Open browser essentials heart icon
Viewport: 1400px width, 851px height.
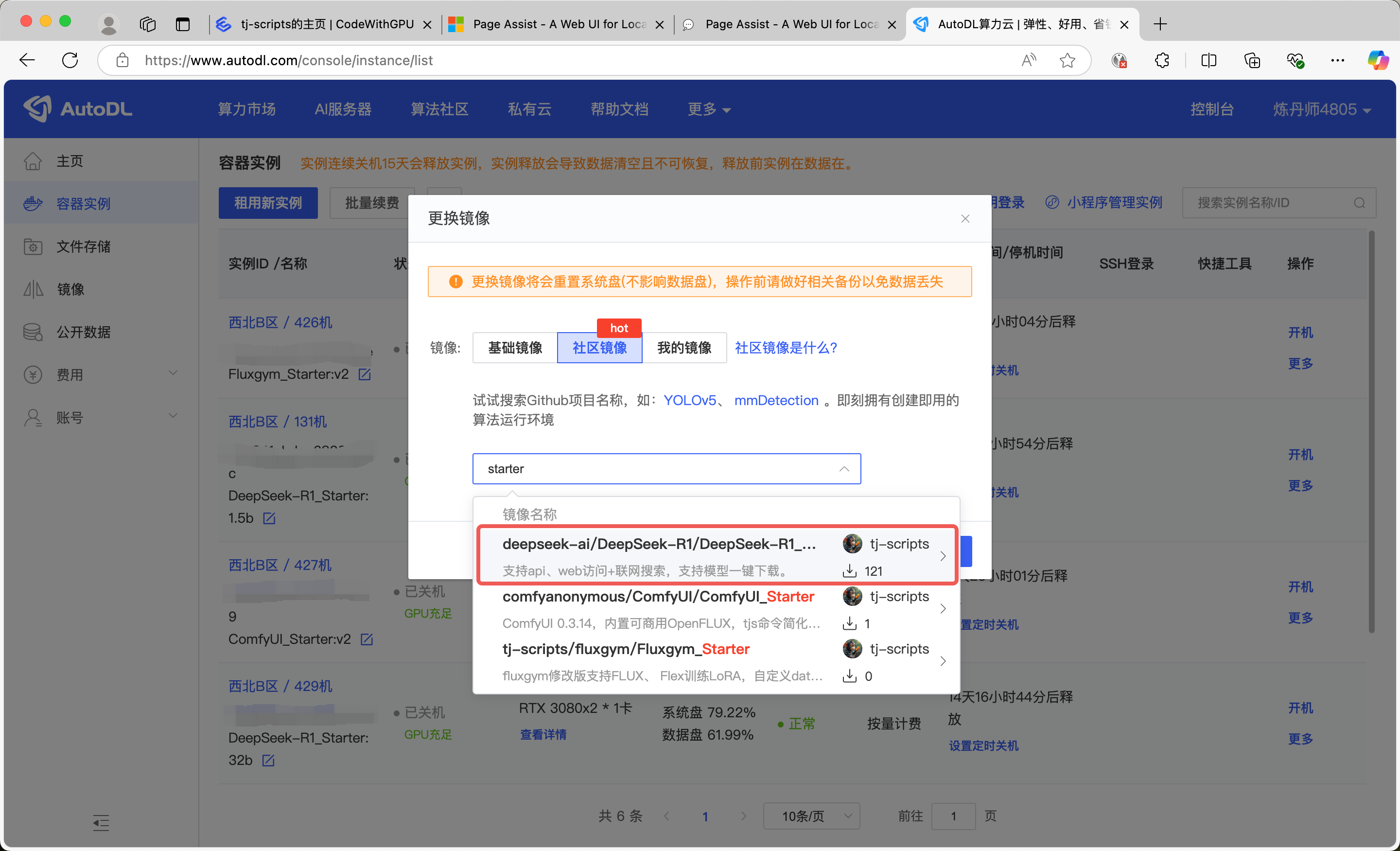(1295, 60)
